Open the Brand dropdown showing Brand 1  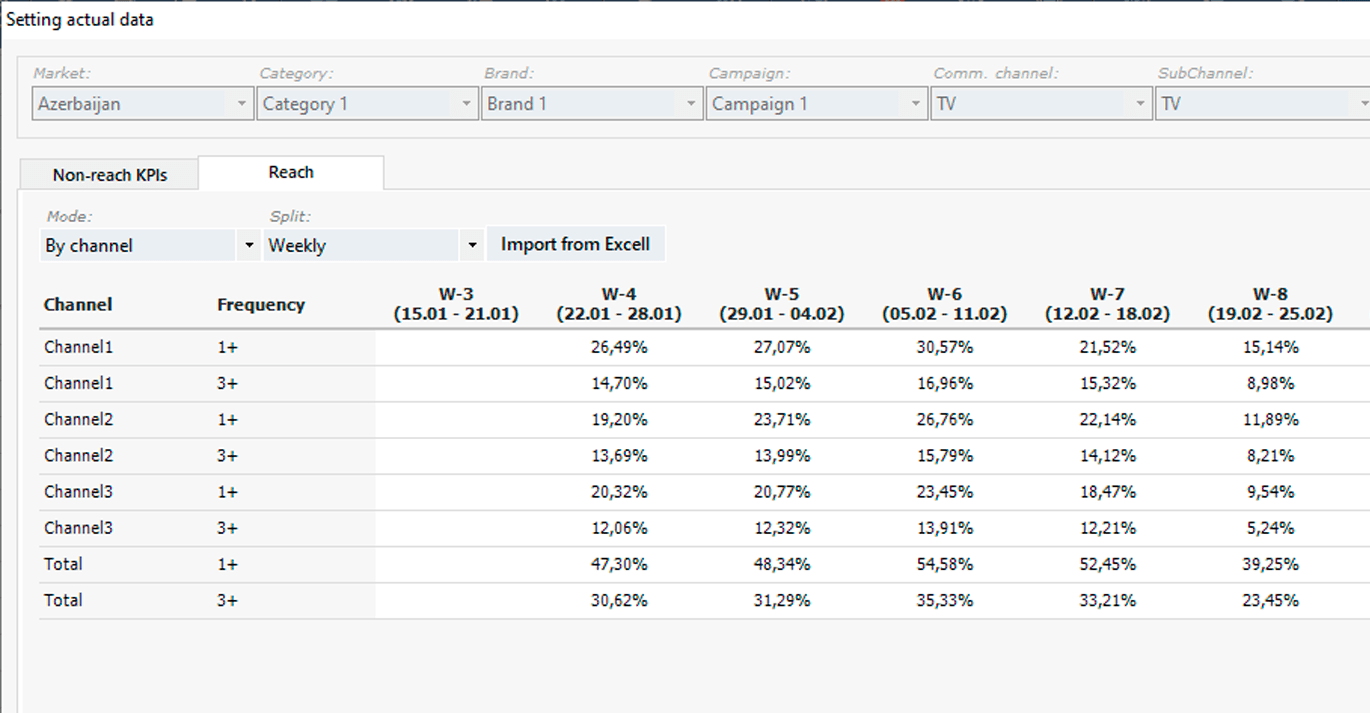tap(592, 104)
